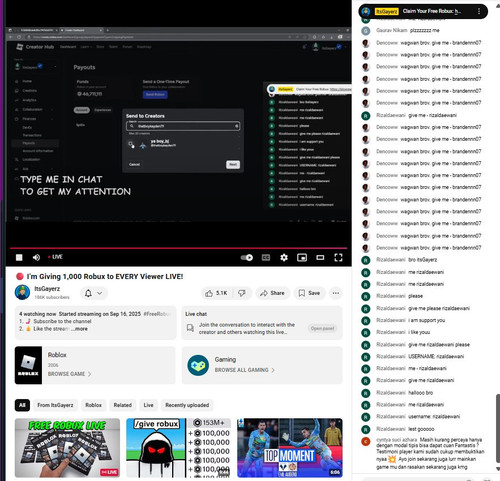The image size is (500, 481).
Task: Select the All filter chip
Action: click(x=22, y=405)
